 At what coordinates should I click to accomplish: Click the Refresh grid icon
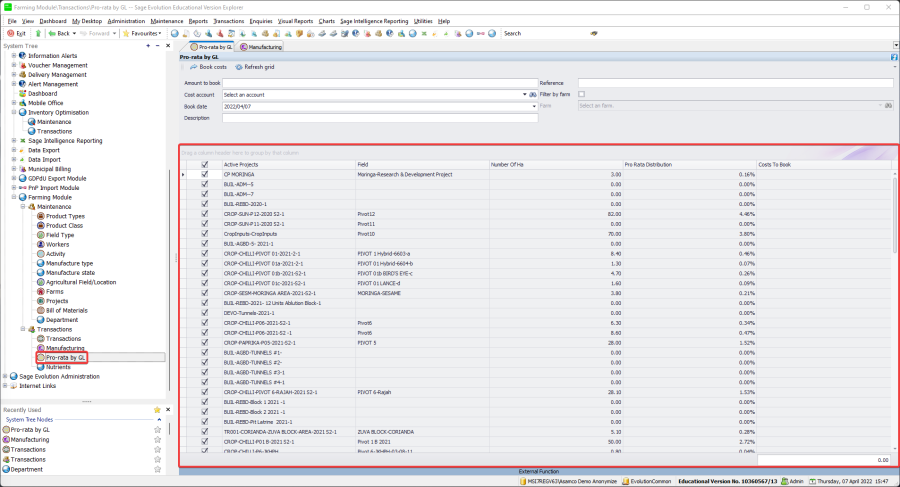coord(238,67)
